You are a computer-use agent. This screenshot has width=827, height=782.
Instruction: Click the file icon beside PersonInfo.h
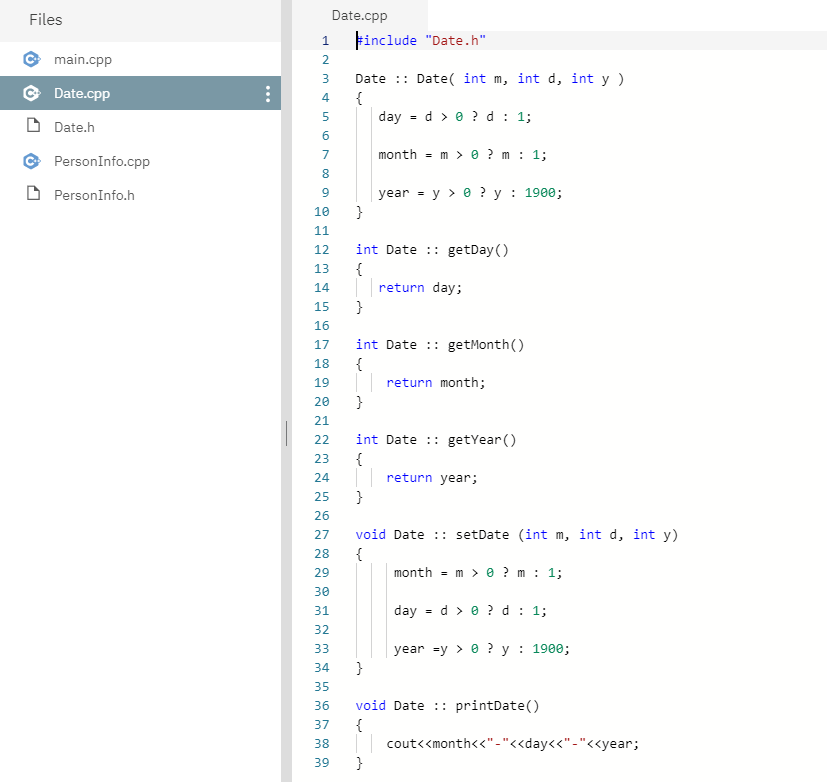(33, 194)
